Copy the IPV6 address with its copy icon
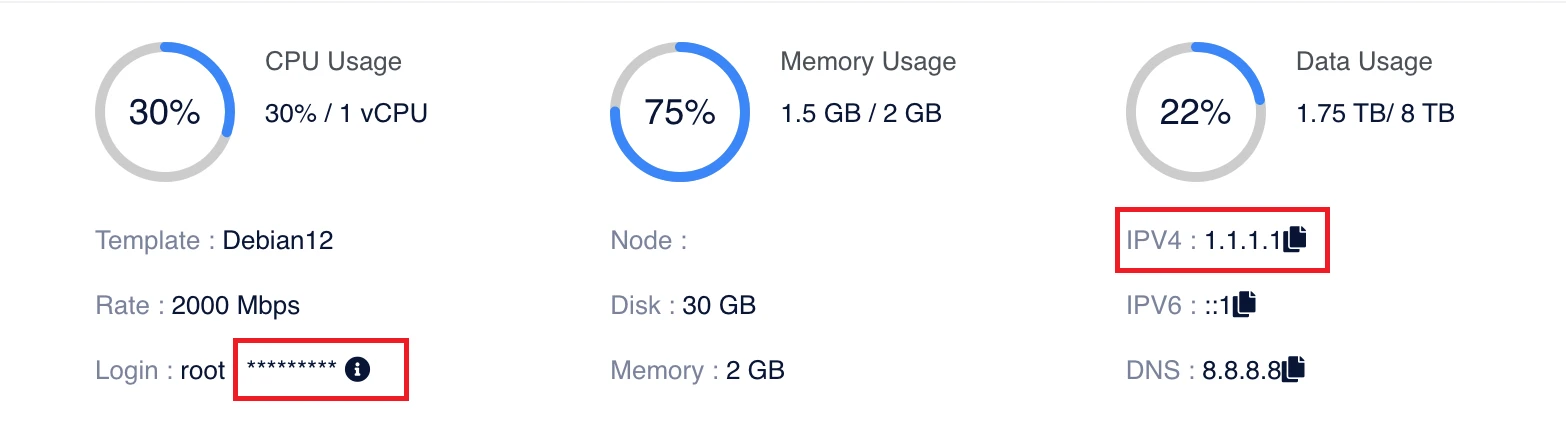 1244,304
